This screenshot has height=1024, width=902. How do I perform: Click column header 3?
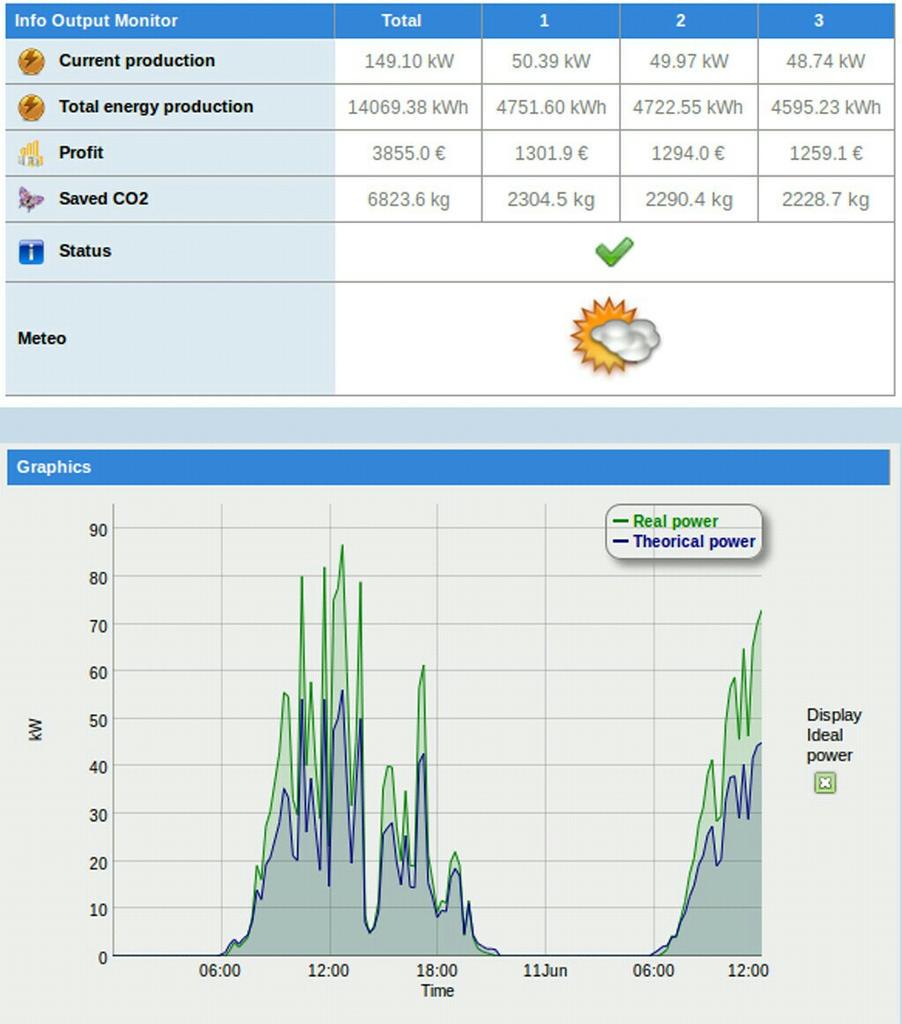pyautogui.click(x=818, y=20)
